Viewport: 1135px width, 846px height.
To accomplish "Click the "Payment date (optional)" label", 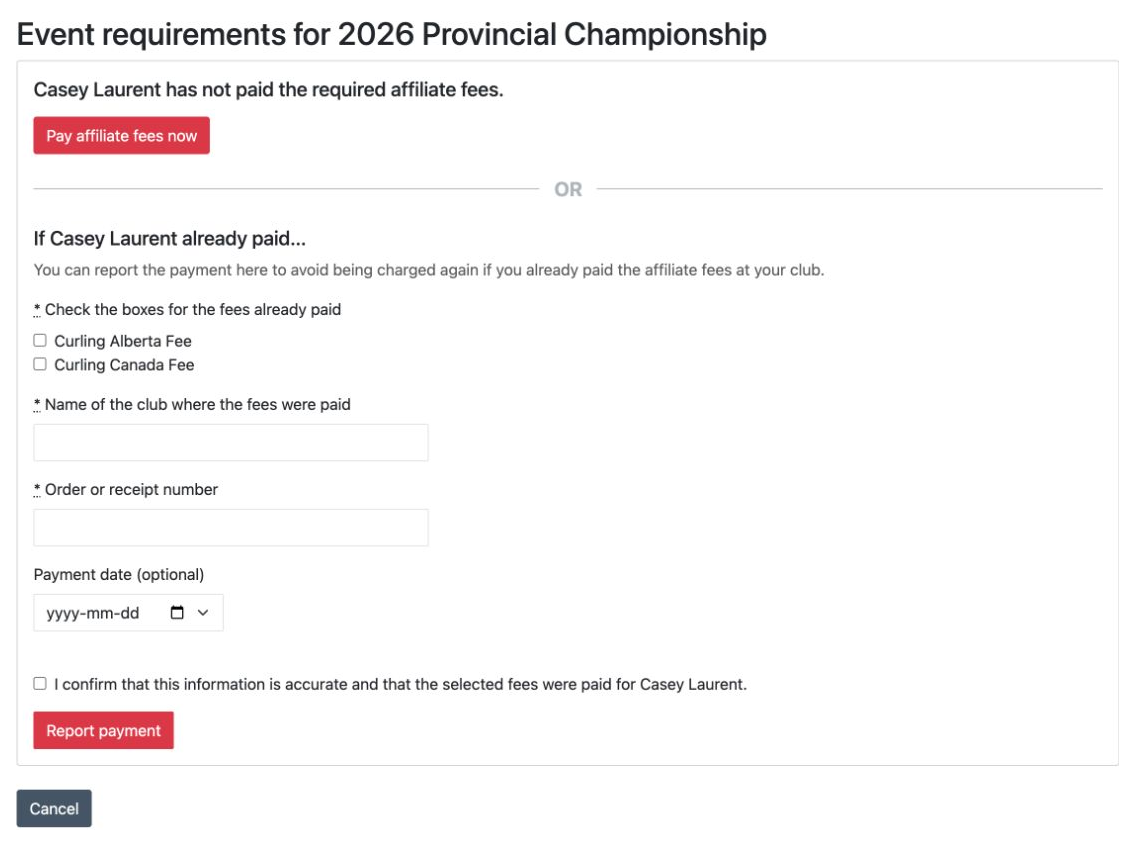I will [119, 575].
